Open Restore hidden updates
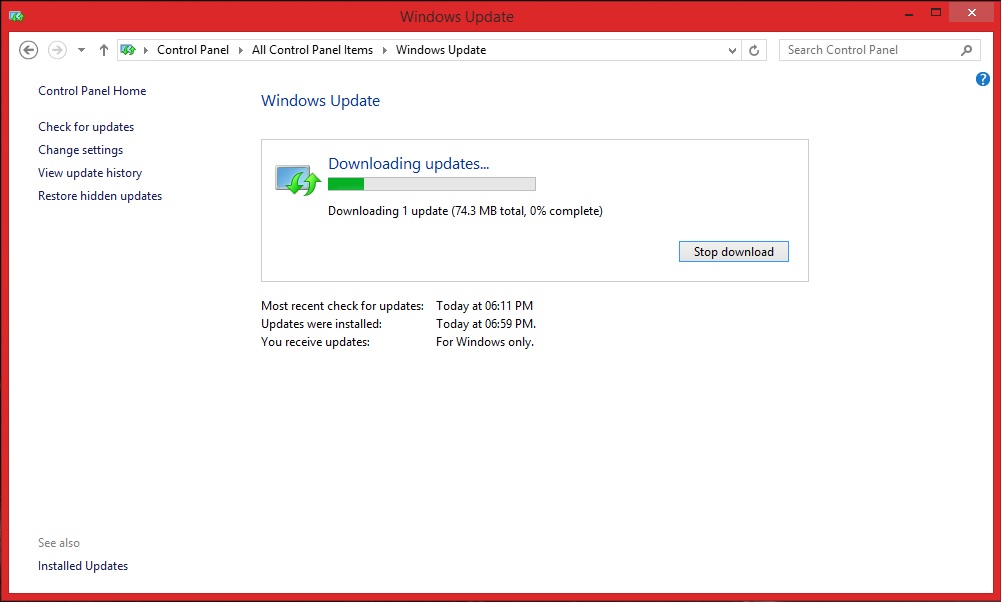 click(100, 195)
